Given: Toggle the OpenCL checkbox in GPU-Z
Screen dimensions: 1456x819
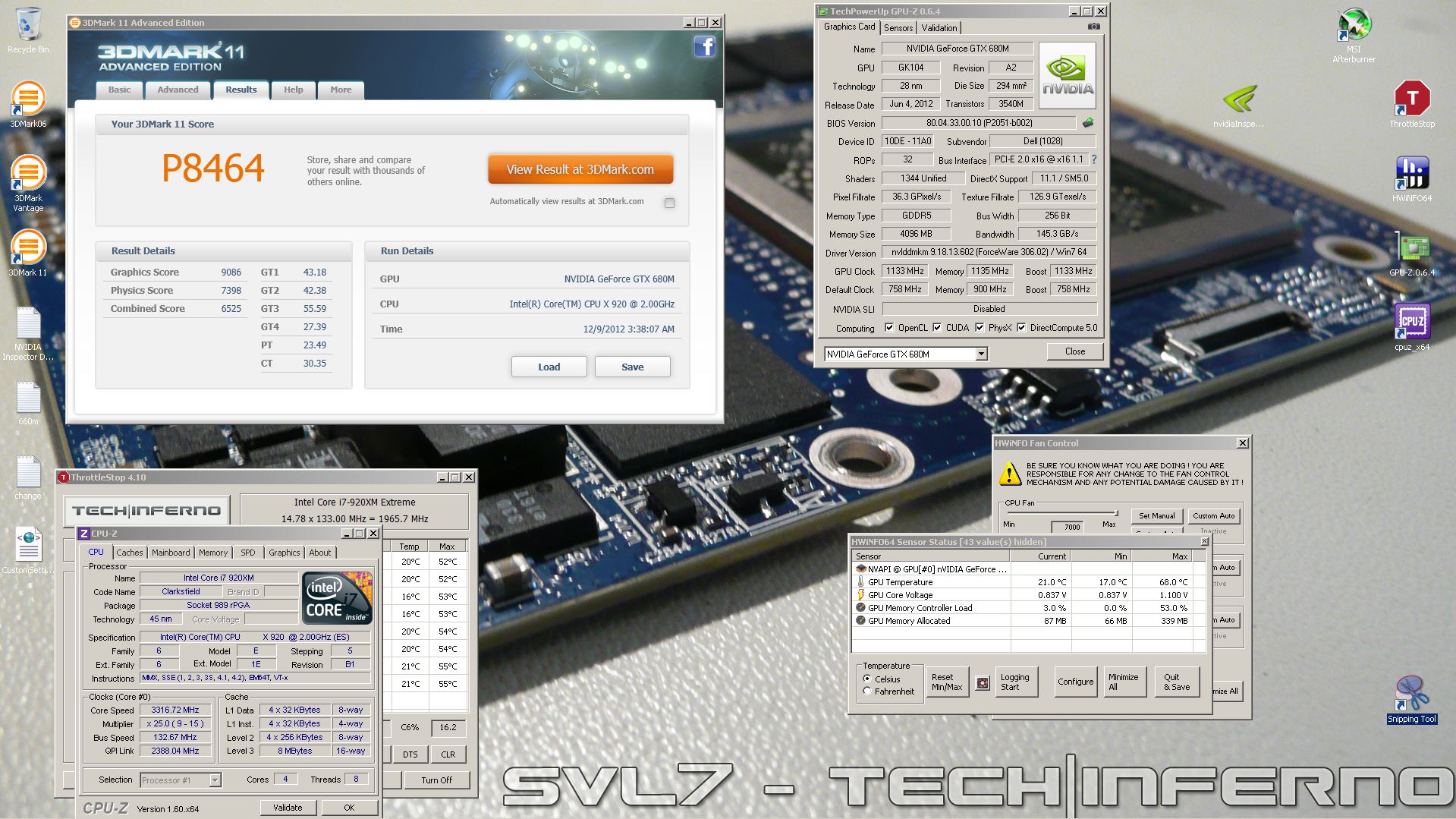Looking at the screenshot, I should 889,328.
